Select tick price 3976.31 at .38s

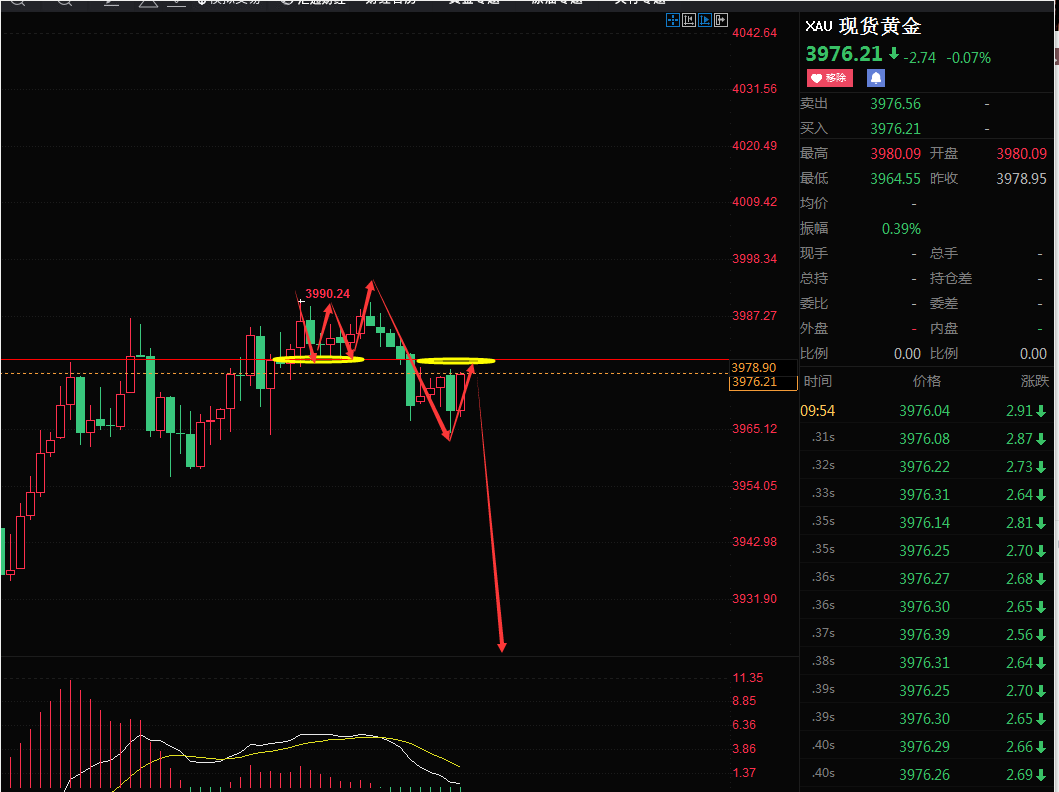(924, 663)
